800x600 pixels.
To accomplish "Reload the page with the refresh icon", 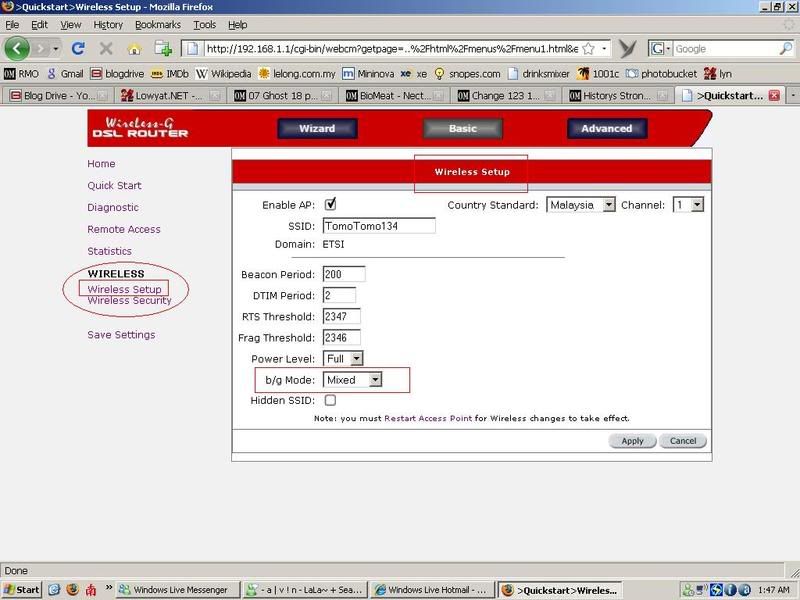I will [78, 48].
